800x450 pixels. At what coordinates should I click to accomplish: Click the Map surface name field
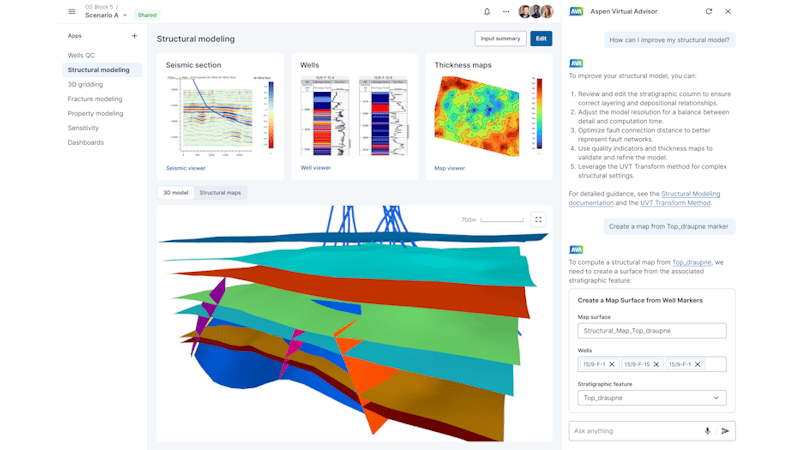pos(652,331)
